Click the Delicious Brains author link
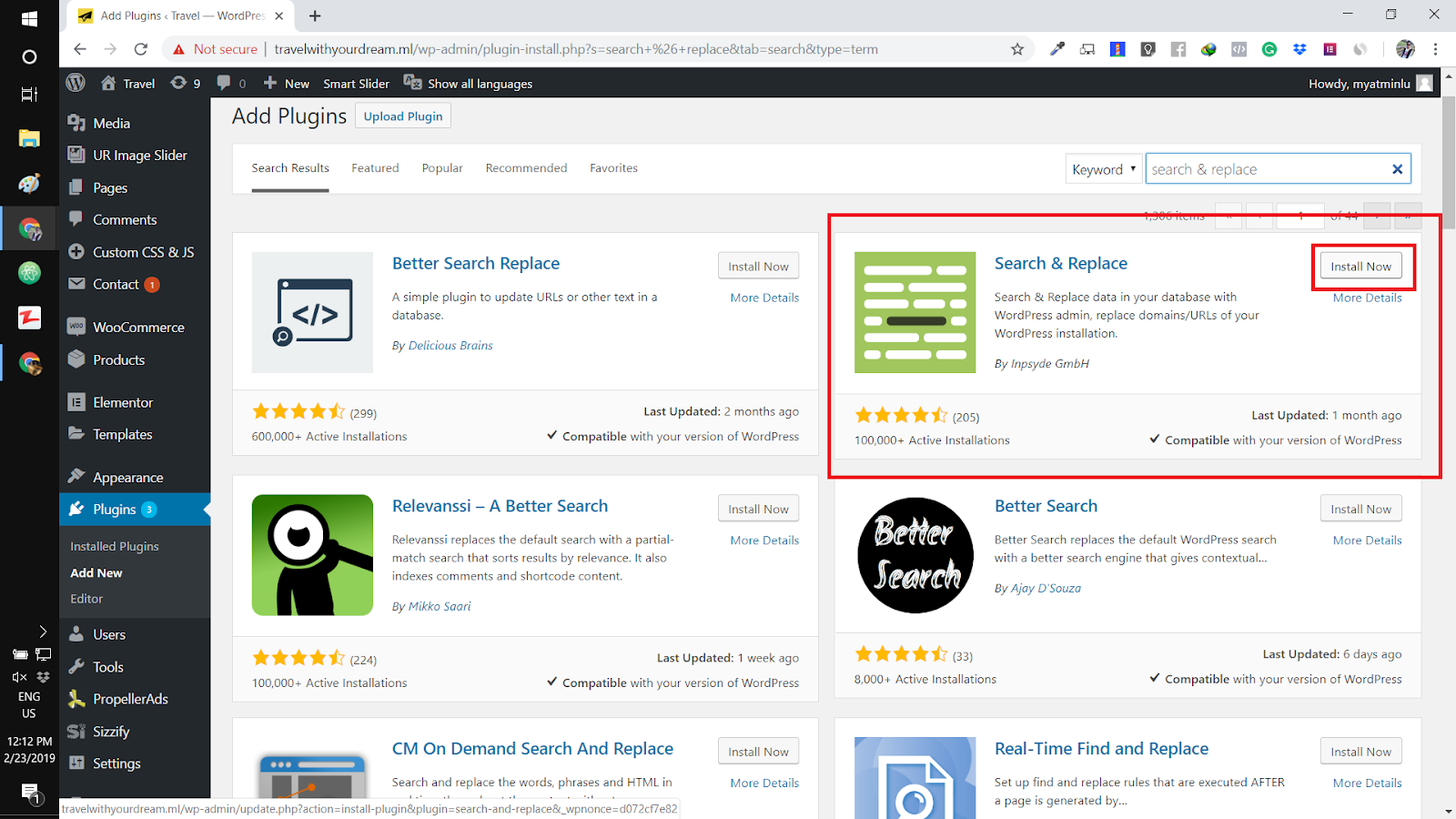 [450, 346]
